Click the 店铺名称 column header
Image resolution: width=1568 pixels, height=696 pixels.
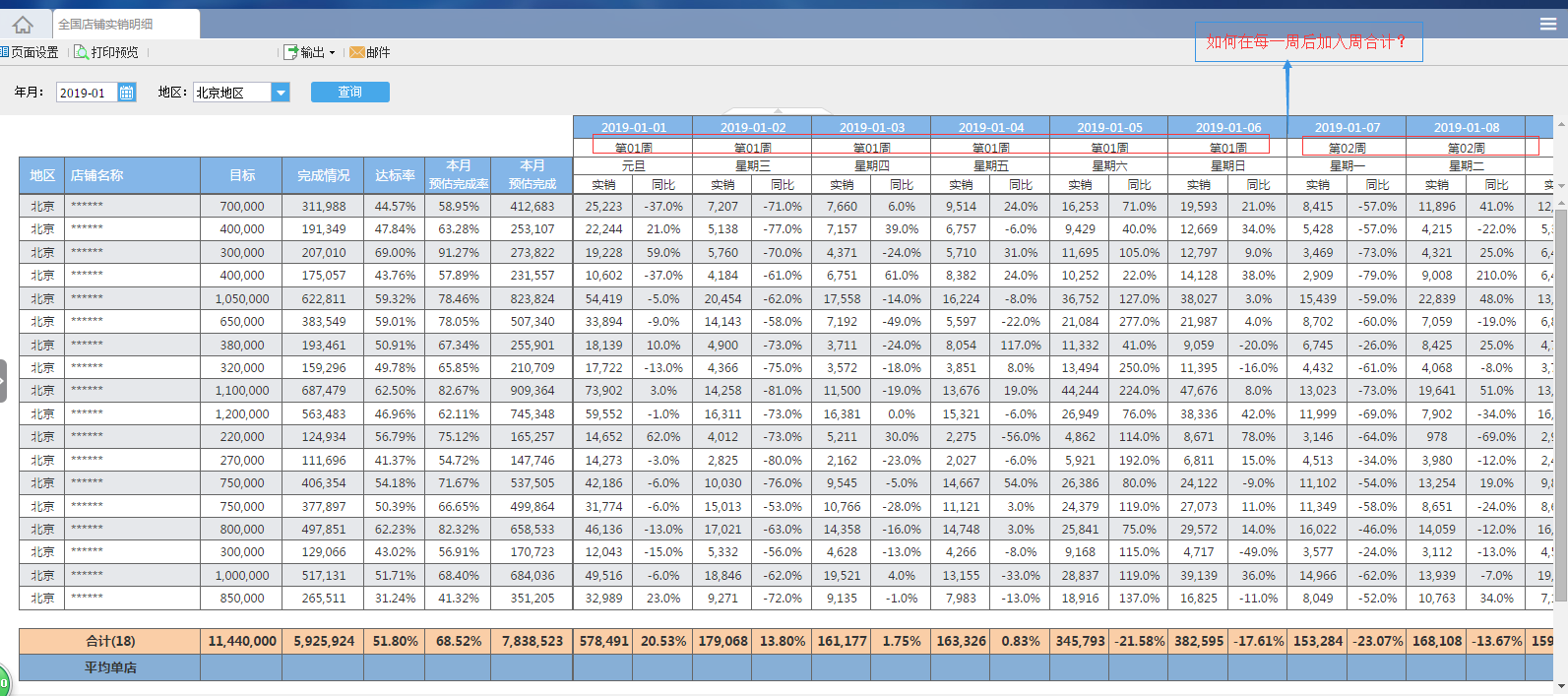[x=96, y=175]
